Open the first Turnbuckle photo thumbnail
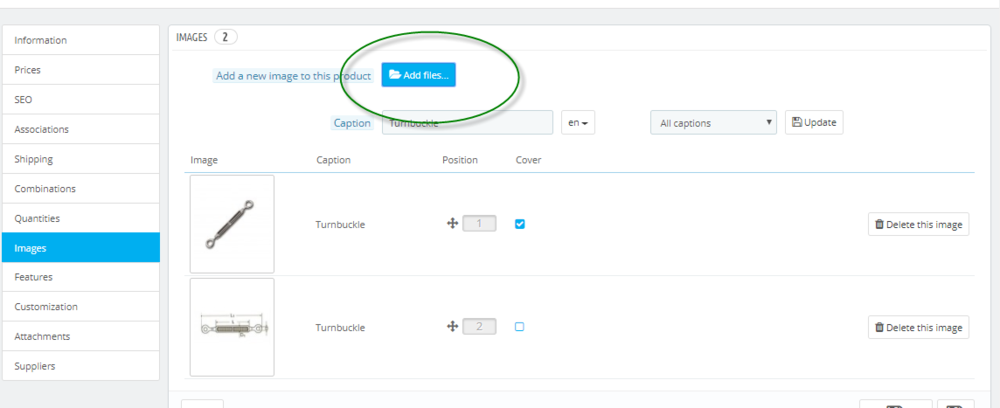 coord(232,224)
